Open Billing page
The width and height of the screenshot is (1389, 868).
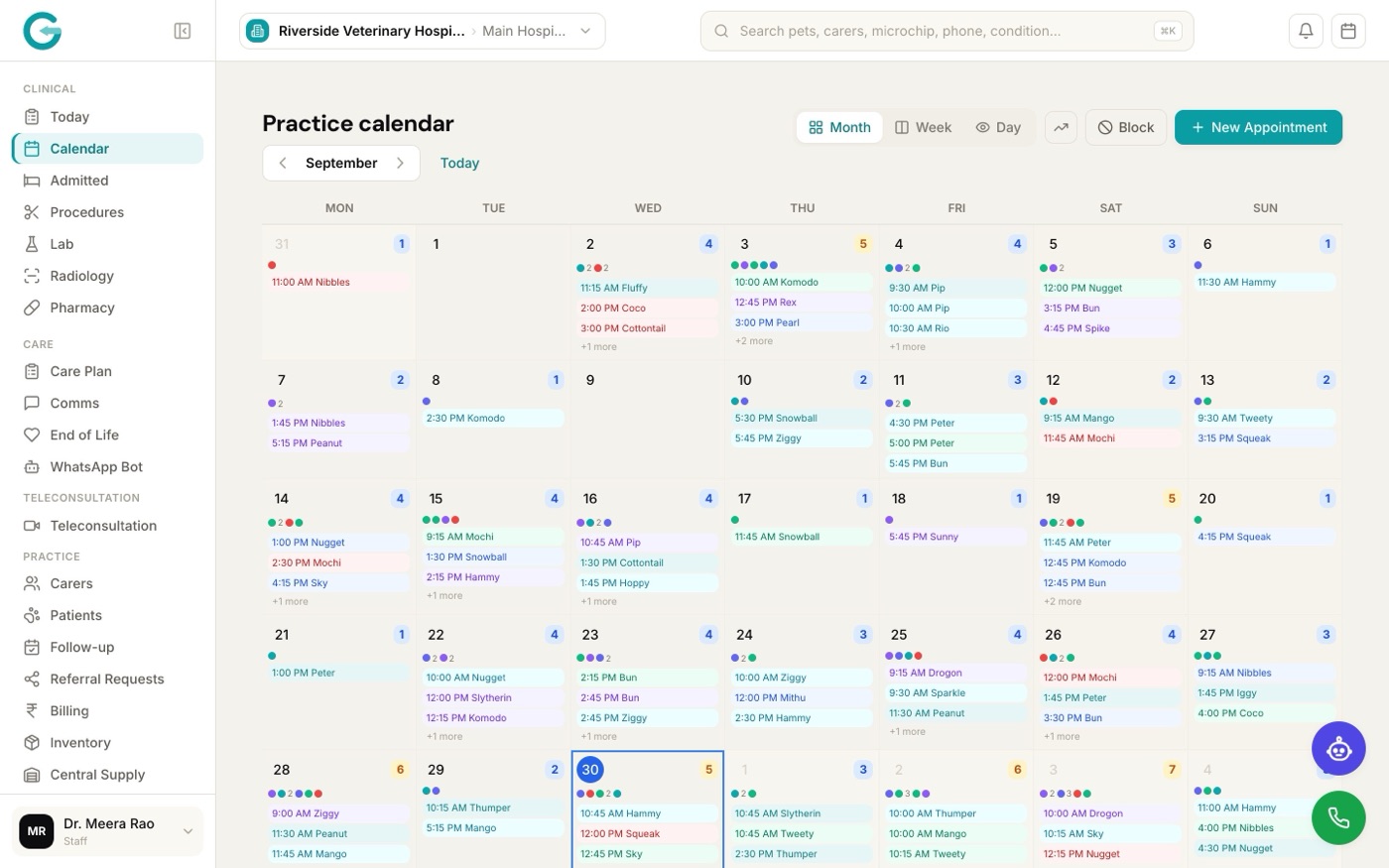point(107,710)
